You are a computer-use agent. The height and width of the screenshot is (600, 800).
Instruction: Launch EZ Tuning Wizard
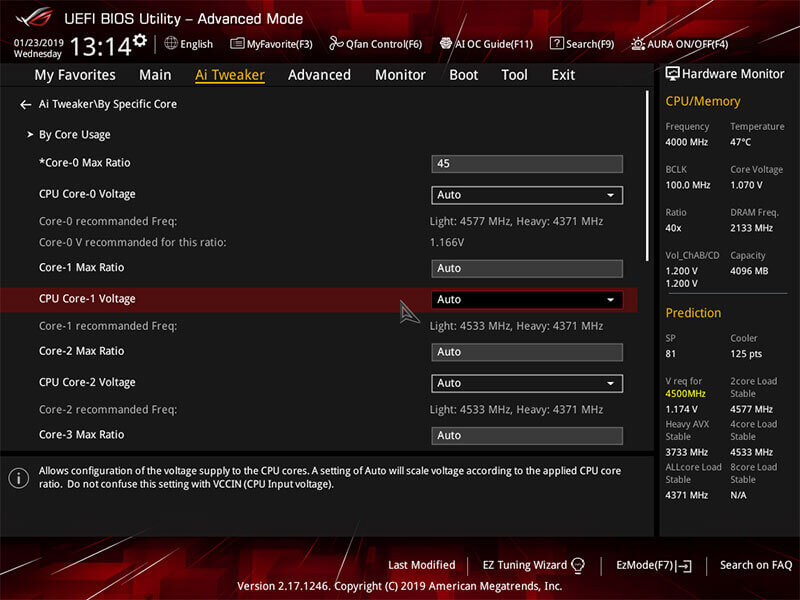point(533,565)
